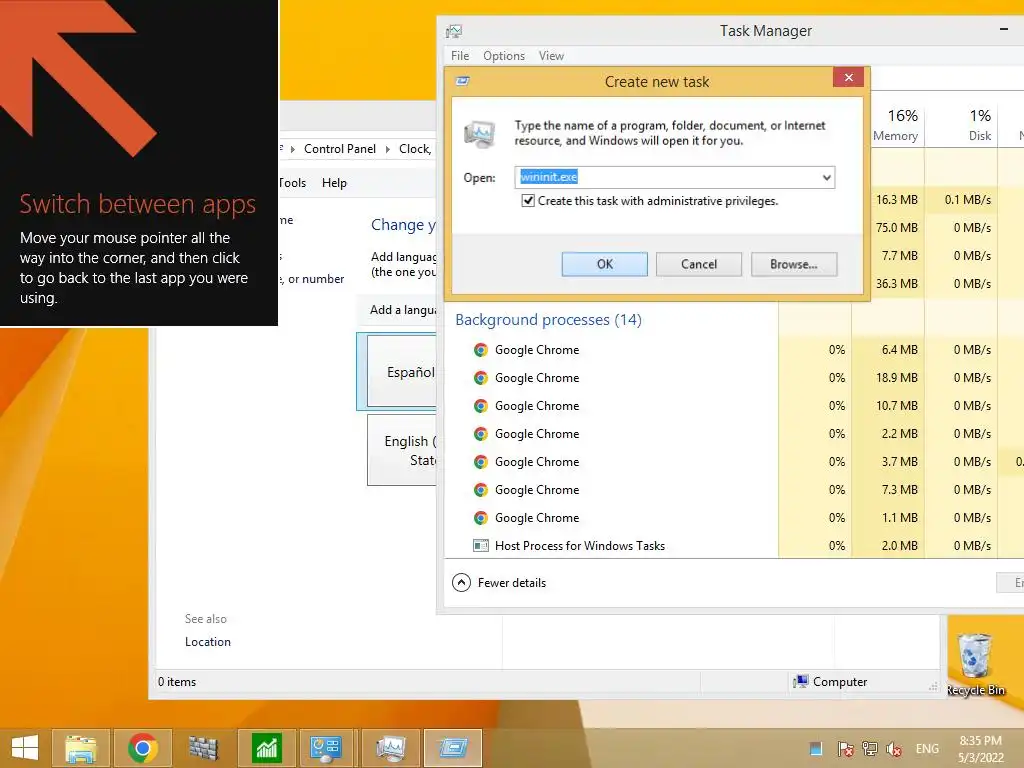Switch to Control Panel taskbar icon
The height and width of the screenshot is (768, 1024).
pyautogui.click(x=327, y=748)
